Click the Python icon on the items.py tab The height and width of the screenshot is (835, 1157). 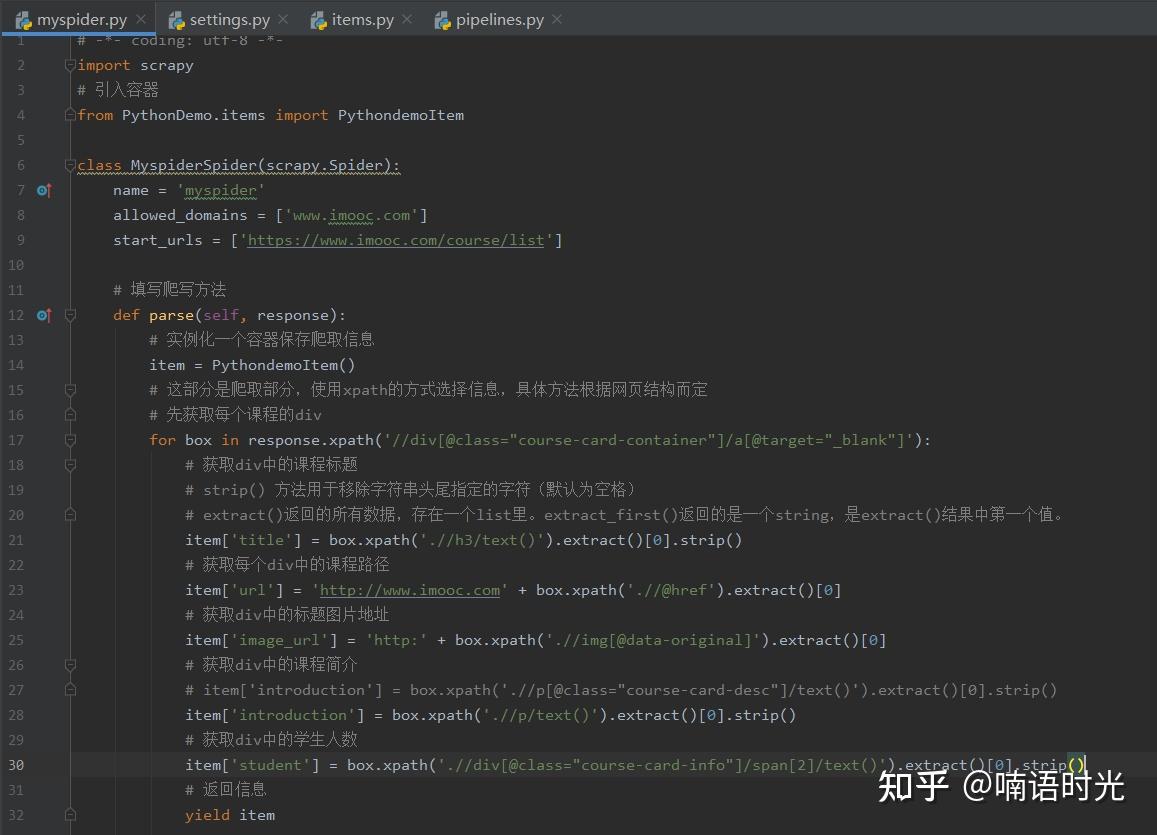click(x=319, y=18)
